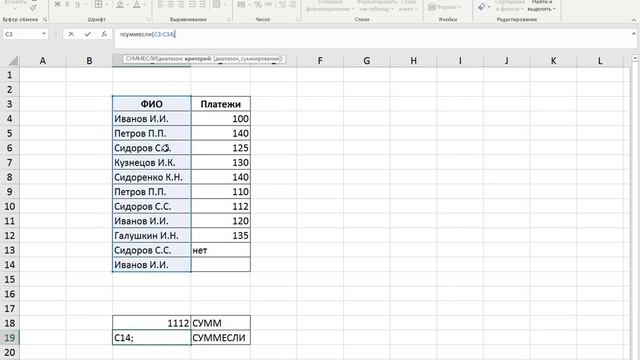Click payment value 135
This screenshot has height=360, width=640.
[220, 236]
